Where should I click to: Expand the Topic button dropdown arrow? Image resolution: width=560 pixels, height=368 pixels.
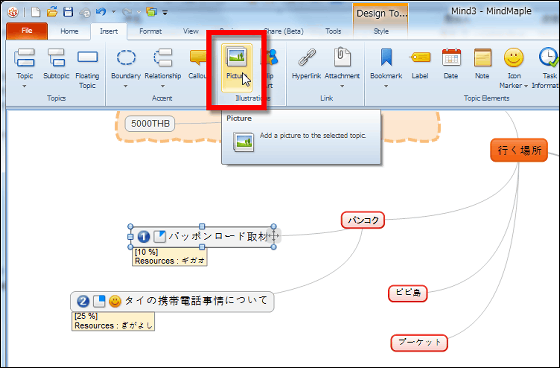point(25,86)
